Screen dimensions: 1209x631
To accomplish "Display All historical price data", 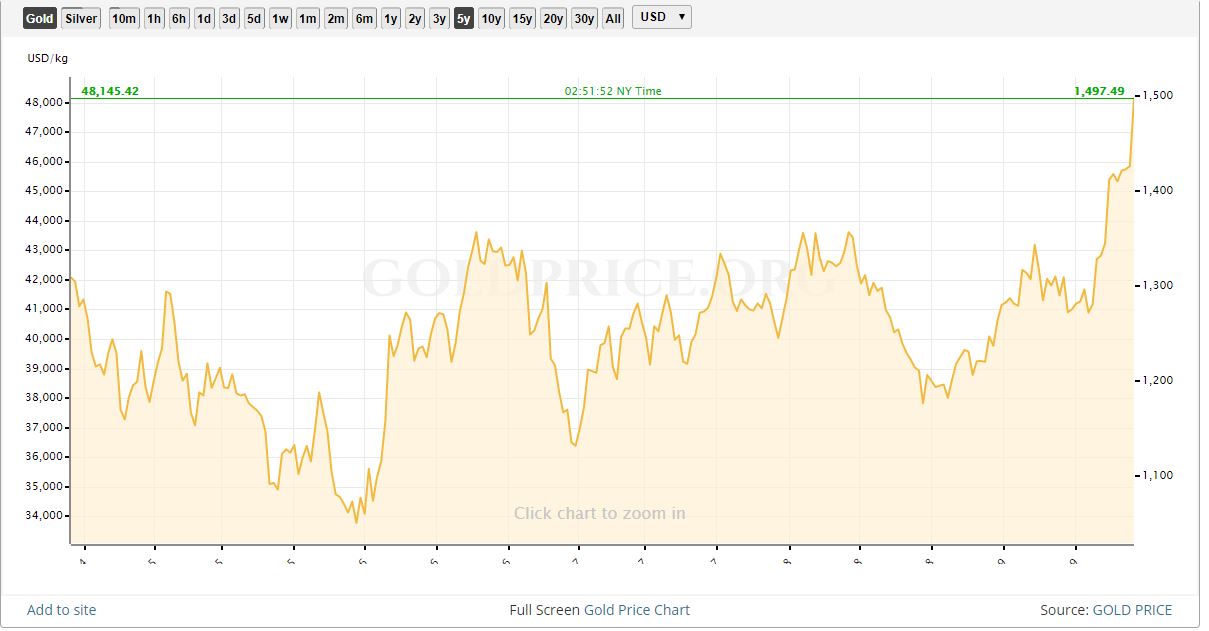I will [613, 18].
